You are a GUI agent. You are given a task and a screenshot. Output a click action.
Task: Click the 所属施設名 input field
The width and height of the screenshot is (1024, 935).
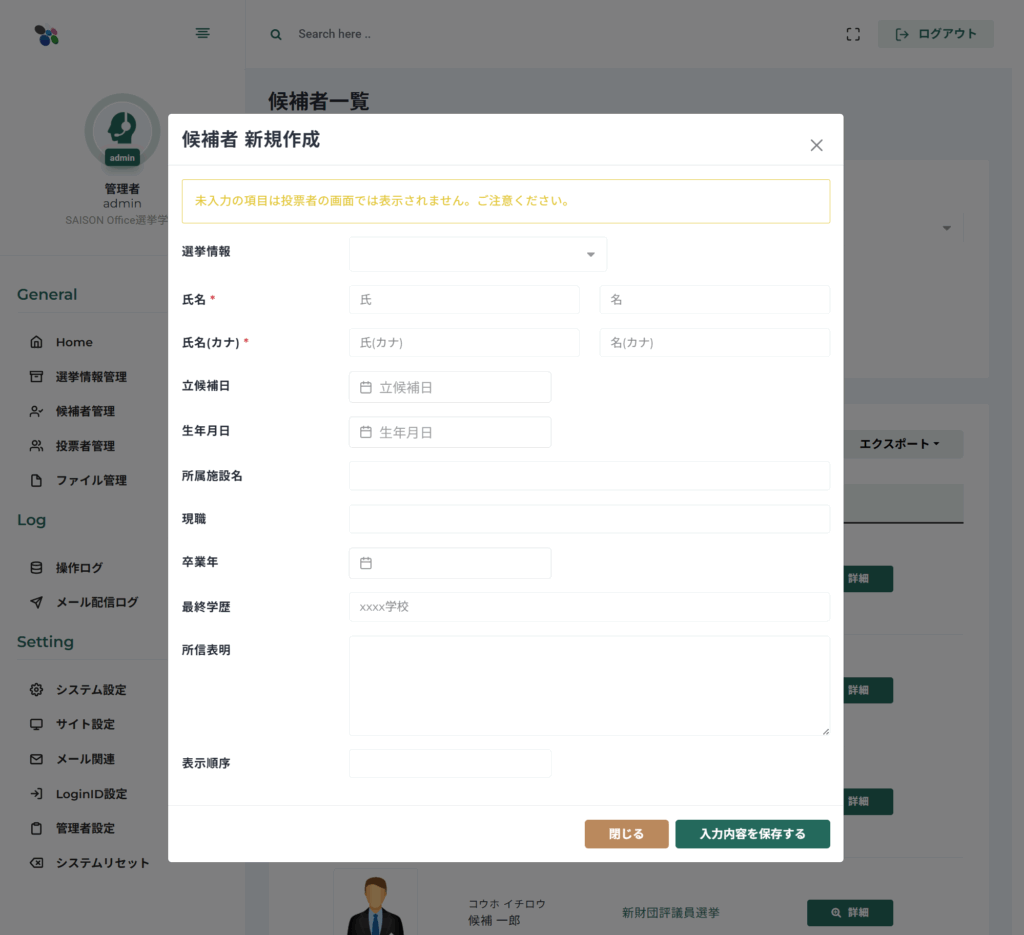tap(589, 476)
